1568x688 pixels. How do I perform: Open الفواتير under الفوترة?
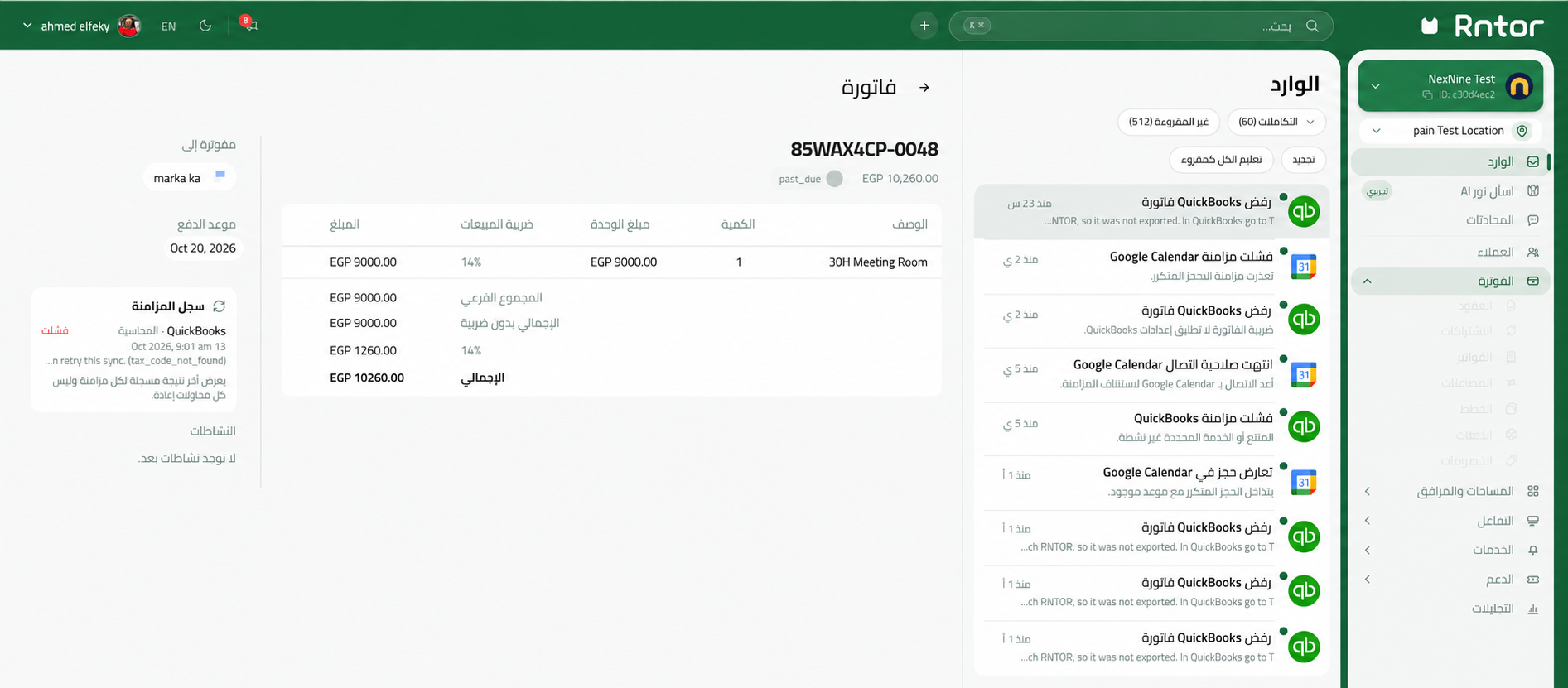tap(1474, 357)
